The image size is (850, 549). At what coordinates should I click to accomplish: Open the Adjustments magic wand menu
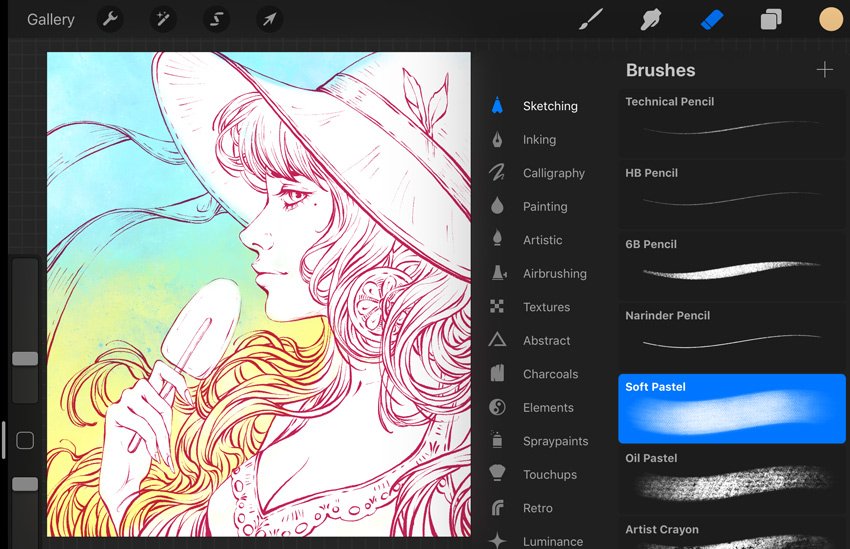click(x=163, y=20)
